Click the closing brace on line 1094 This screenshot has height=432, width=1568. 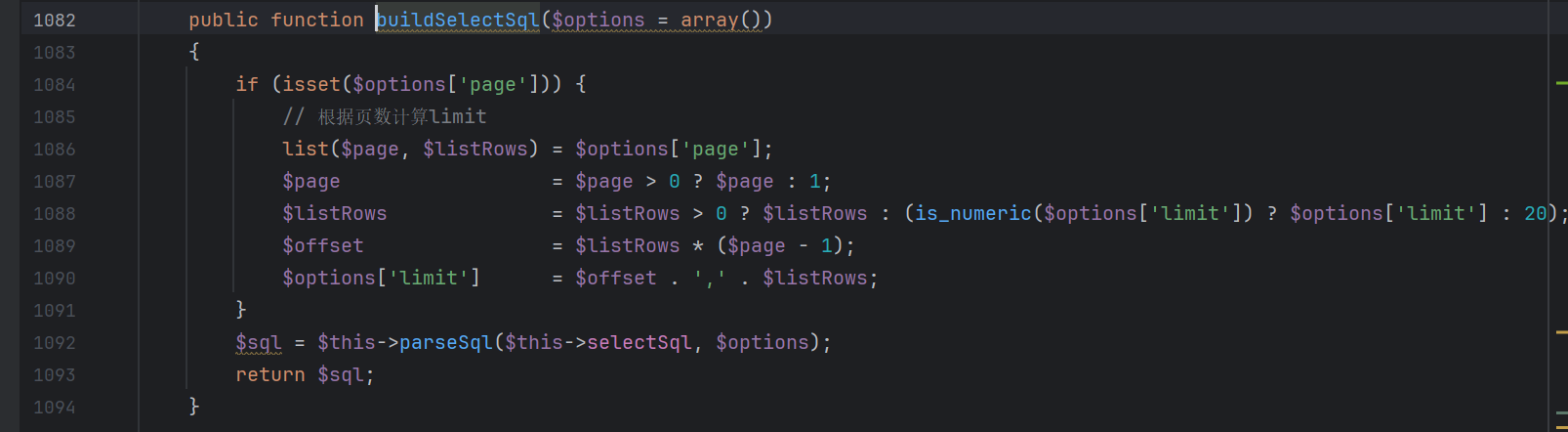(194, 407)
